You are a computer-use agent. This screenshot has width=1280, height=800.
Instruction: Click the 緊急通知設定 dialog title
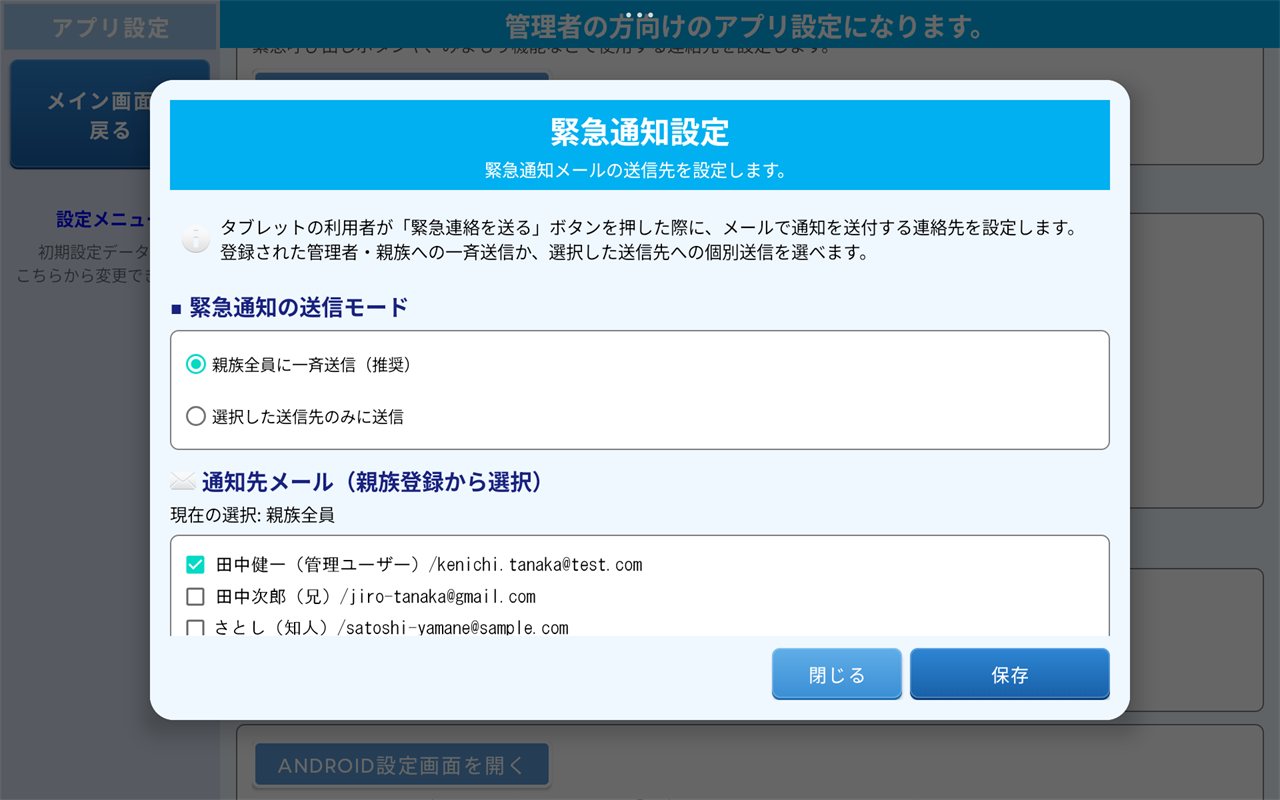tap(640, 131)
